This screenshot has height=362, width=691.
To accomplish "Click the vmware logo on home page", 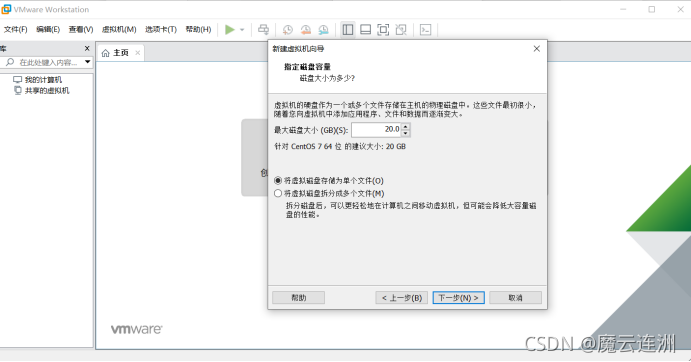I will click(x=137, y=329).
